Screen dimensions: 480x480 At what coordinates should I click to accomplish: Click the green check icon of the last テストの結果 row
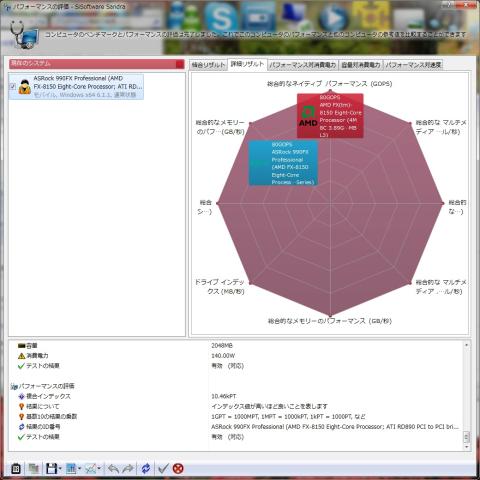(21, 437)
